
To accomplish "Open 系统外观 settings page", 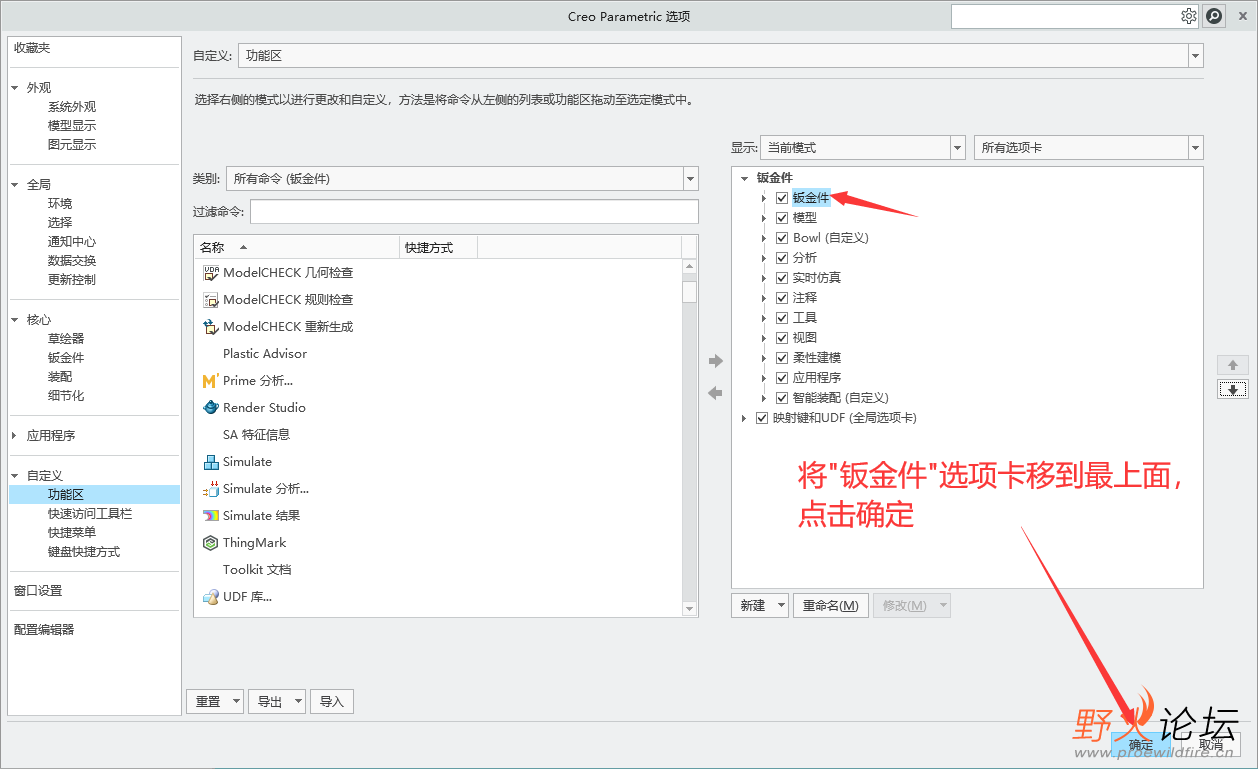I will click(x=72, y=107).
